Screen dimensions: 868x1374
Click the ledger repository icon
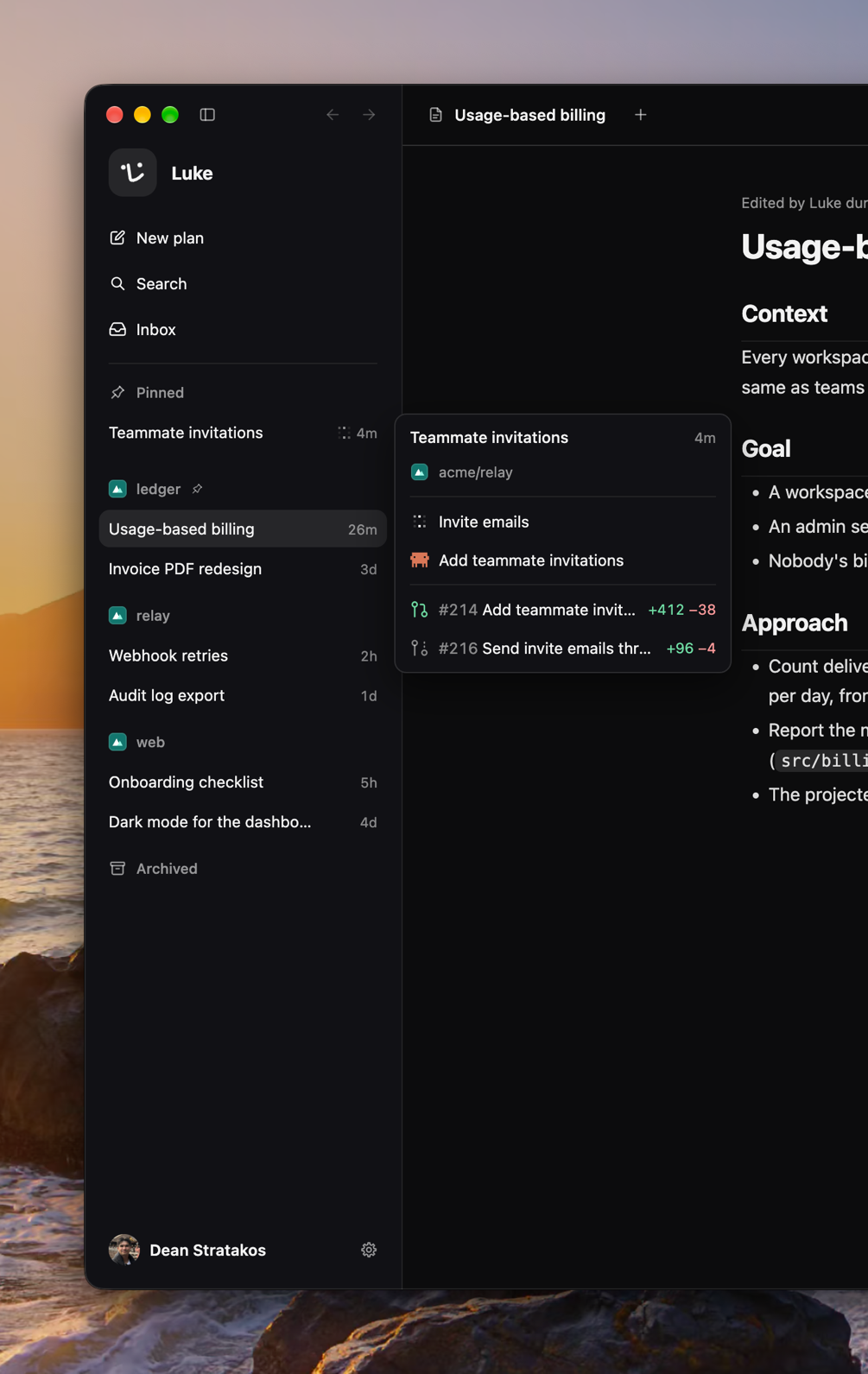point(117,489)
